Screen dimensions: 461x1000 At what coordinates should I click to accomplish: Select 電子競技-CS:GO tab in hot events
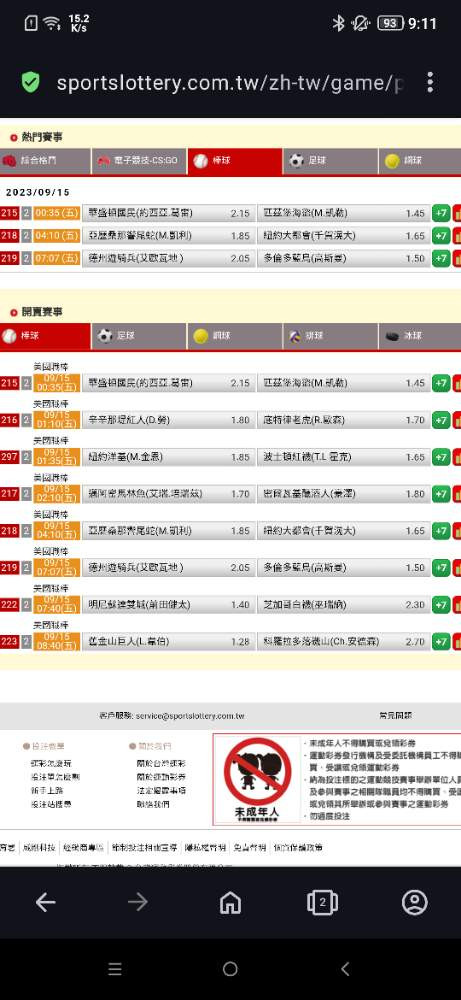[139, 161]
